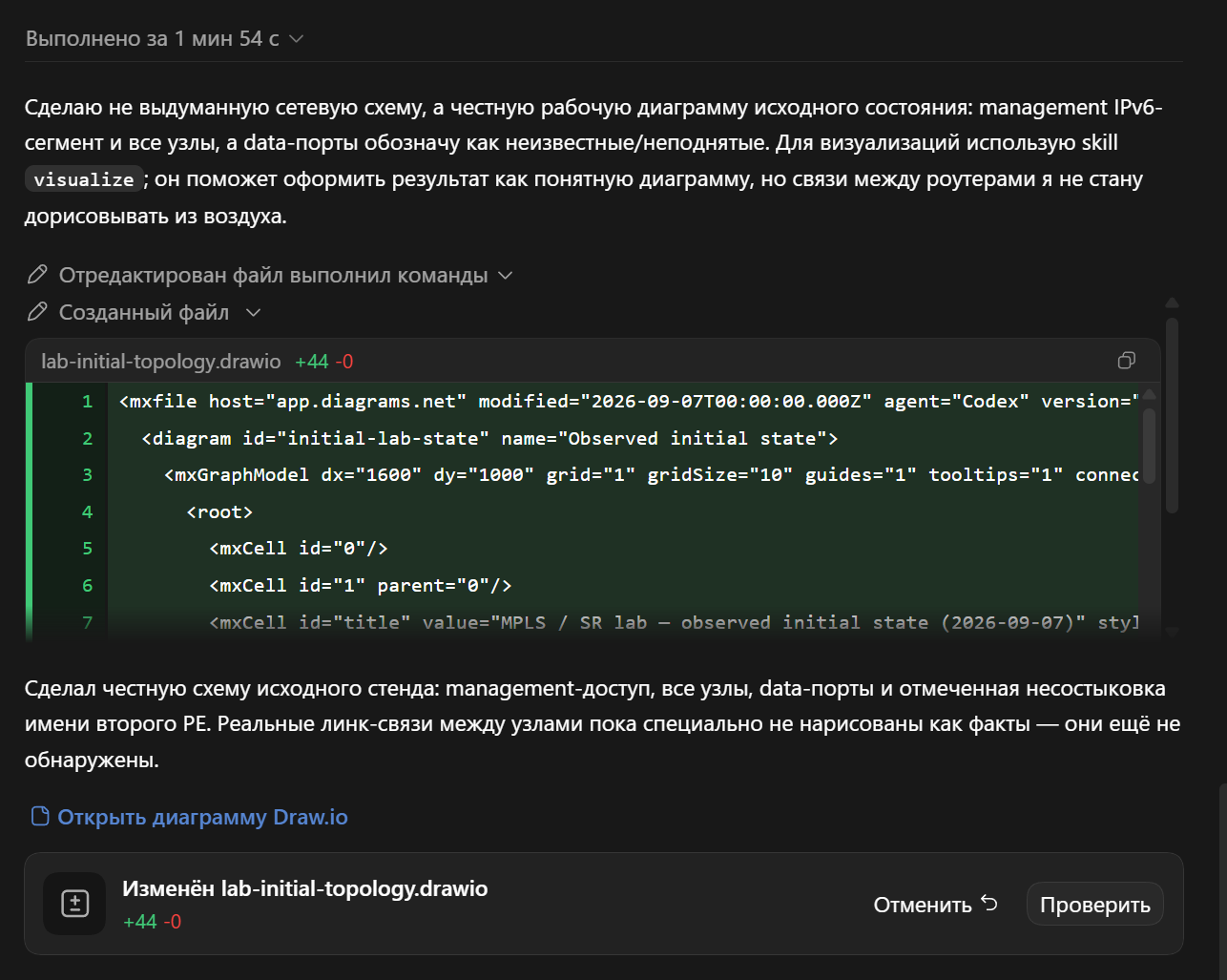This screenshot has height=980, width=1227.
Task: Click the pencil icon beside "Отредактирован файл"
Action: point(37,275)
